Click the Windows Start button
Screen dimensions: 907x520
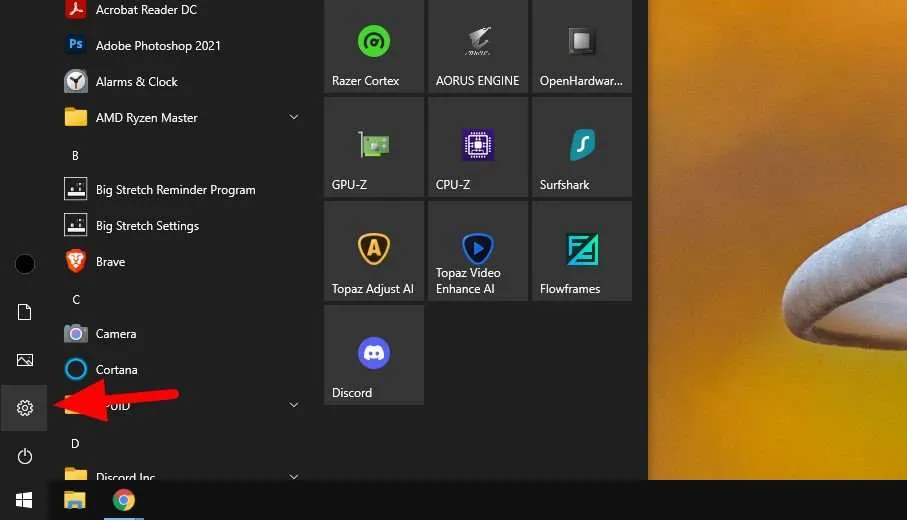(x=24, y=500)
